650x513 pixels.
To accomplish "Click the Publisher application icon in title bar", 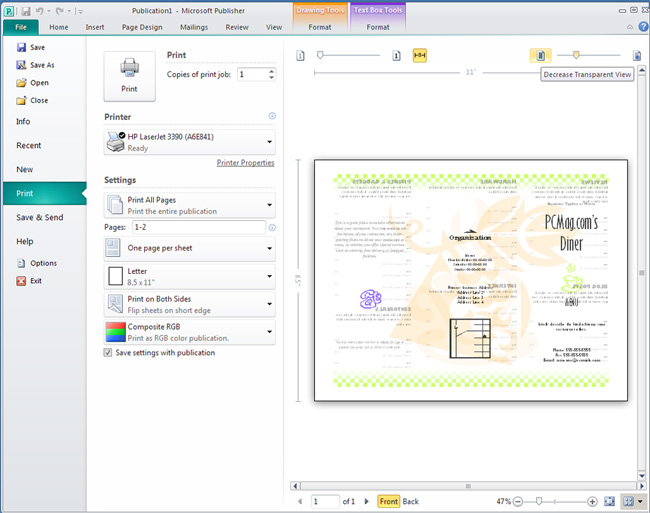I will pyautogui.click(x=9, y=11).
